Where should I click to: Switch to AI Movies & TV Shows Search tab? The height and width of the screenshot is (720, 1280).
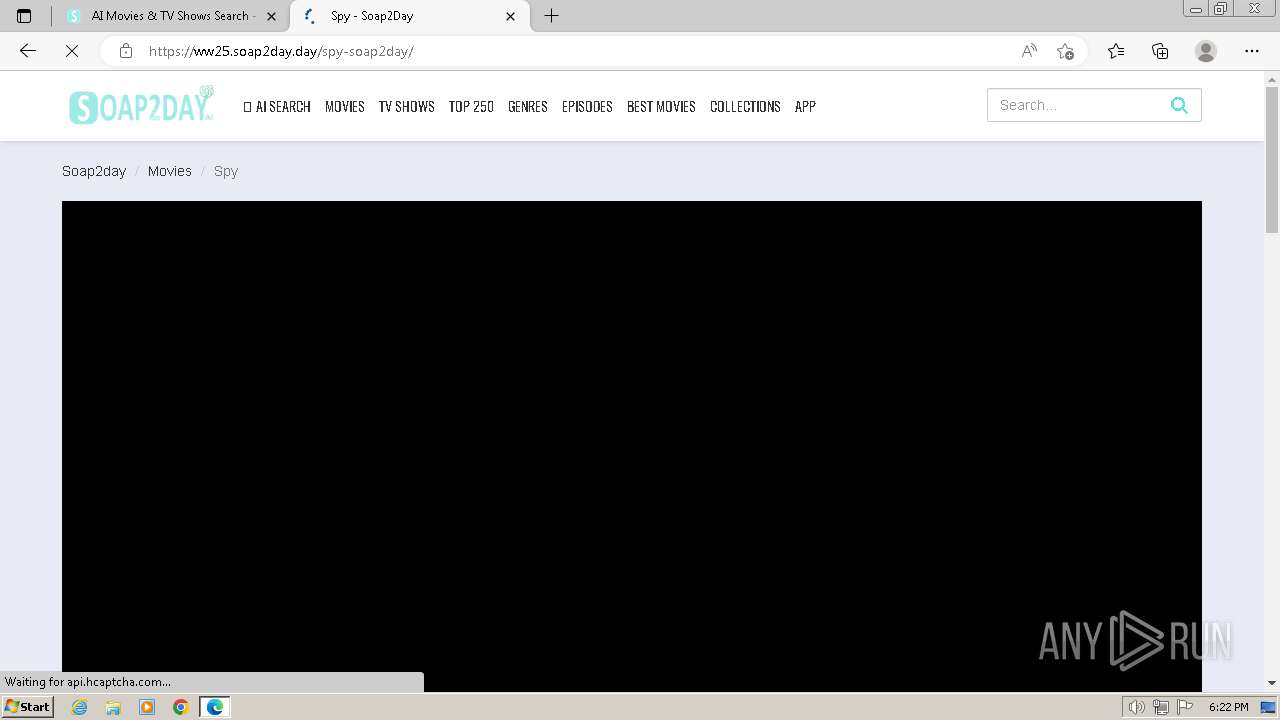(x=170, y=16)
